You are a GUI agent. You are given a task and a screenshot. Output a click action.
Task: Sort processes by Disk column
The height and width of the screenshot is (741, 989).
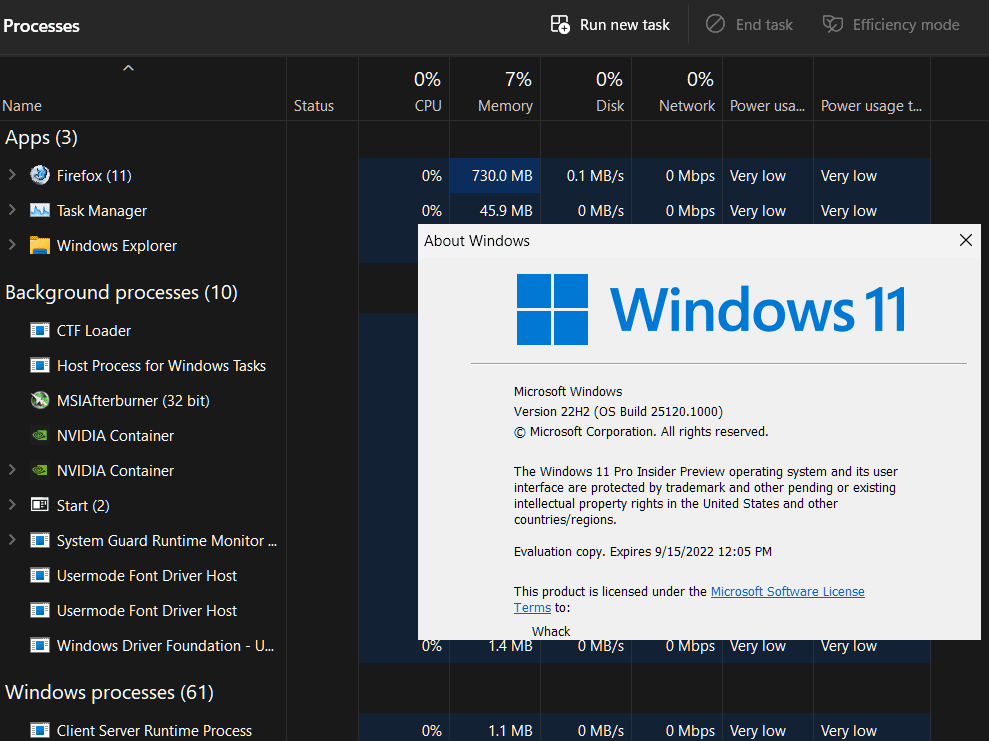point(586,88)
